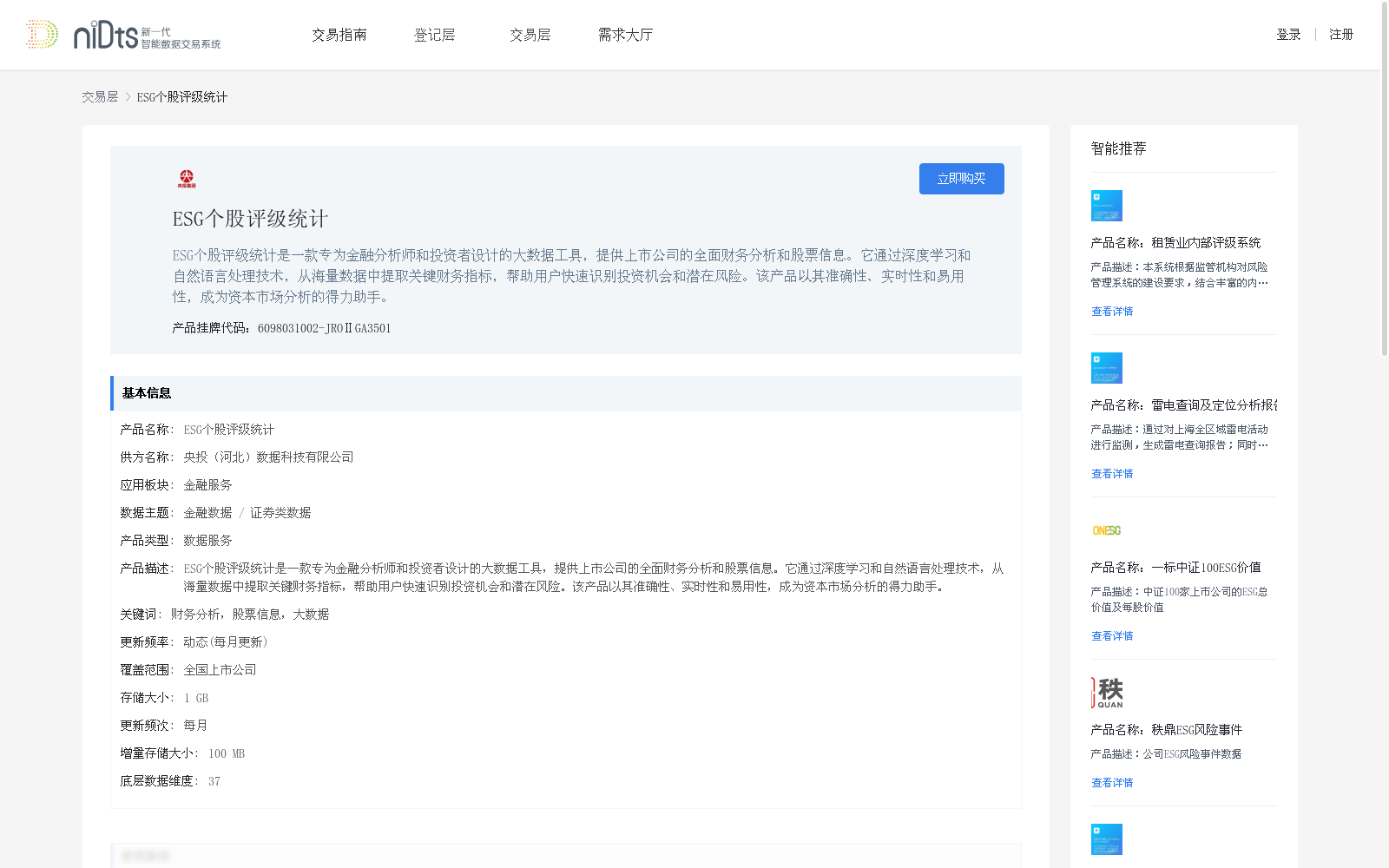Click the 基本信息 section header
This screenshot has width=1389, height=868.
tap(566, 393)
